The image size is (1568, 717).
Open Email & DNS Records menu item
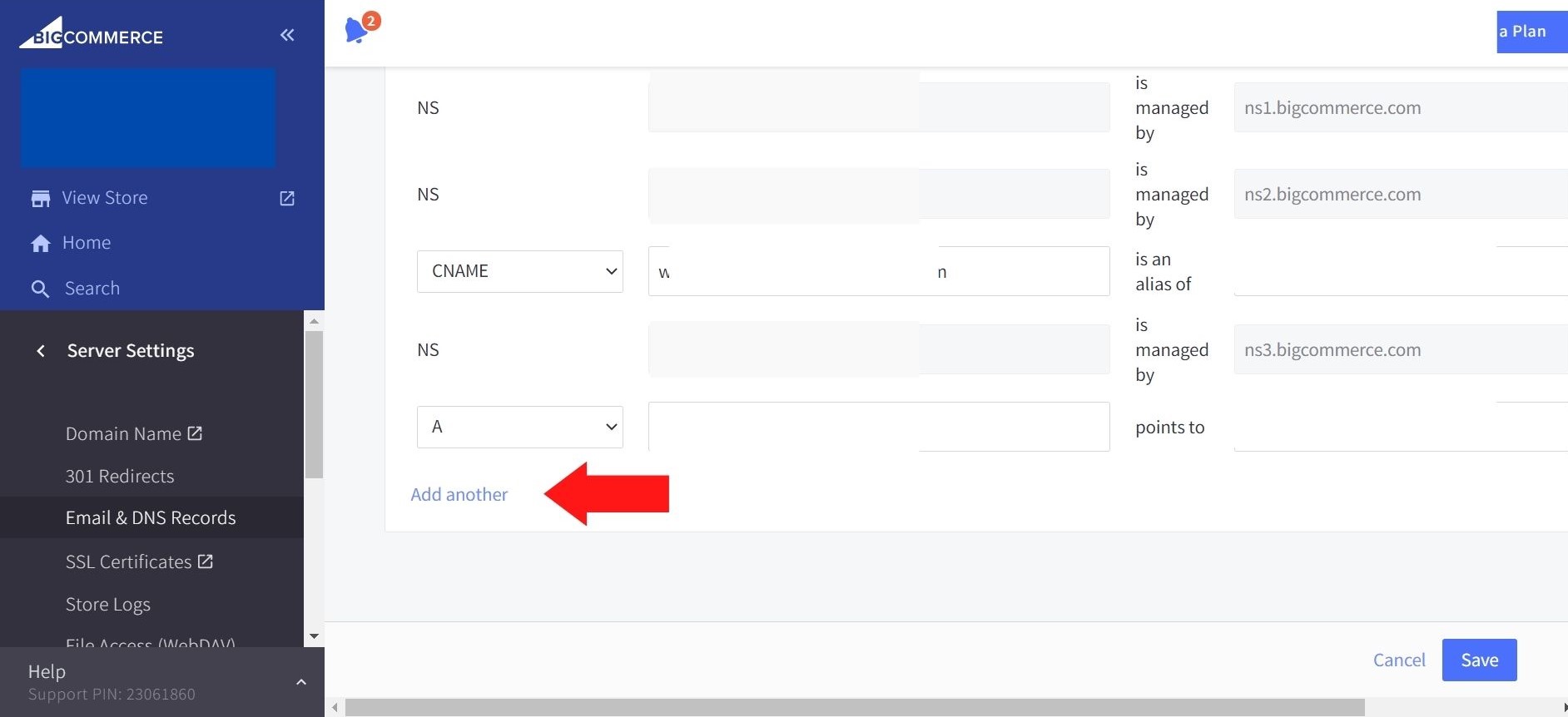click(151, 517)
